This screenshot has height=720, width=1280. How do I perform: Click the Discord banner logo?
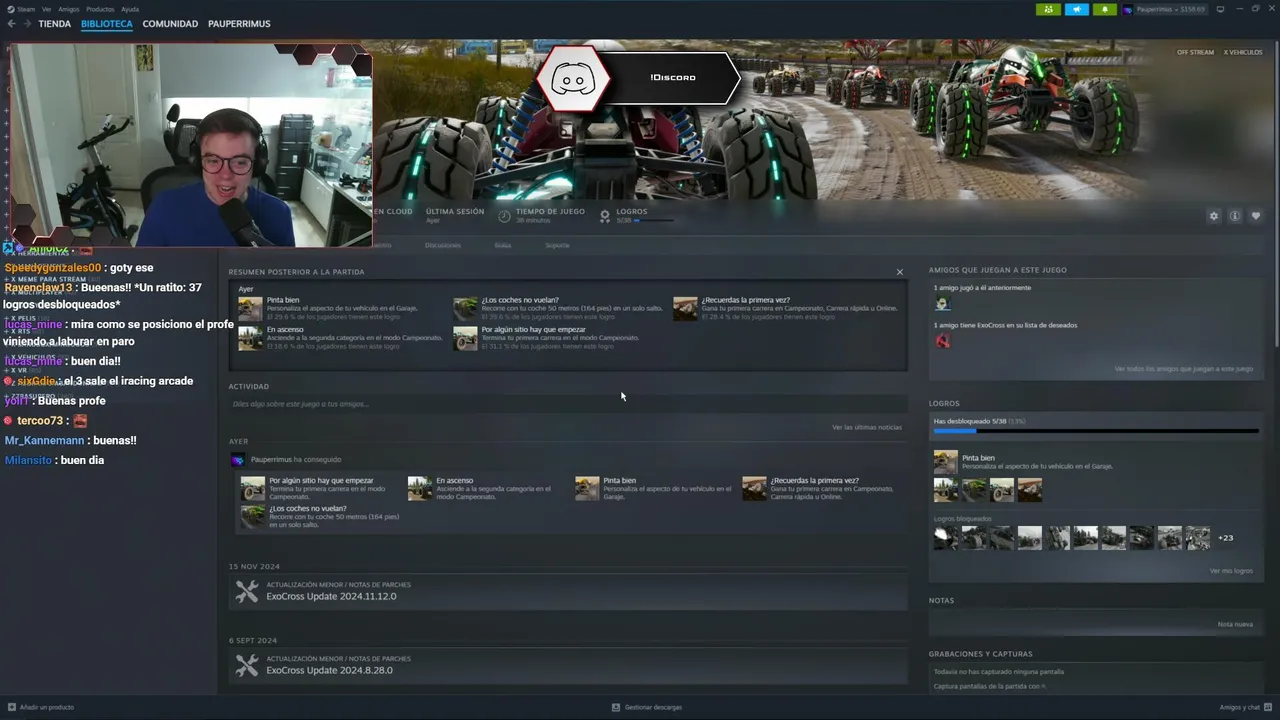pyautogui.click(x=573, y=78)
